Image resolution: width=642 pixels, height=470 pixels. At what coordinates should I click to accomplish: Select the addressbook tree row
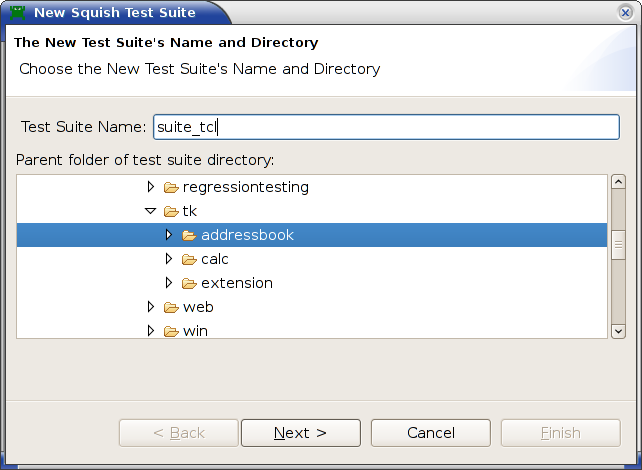(312, 235)
